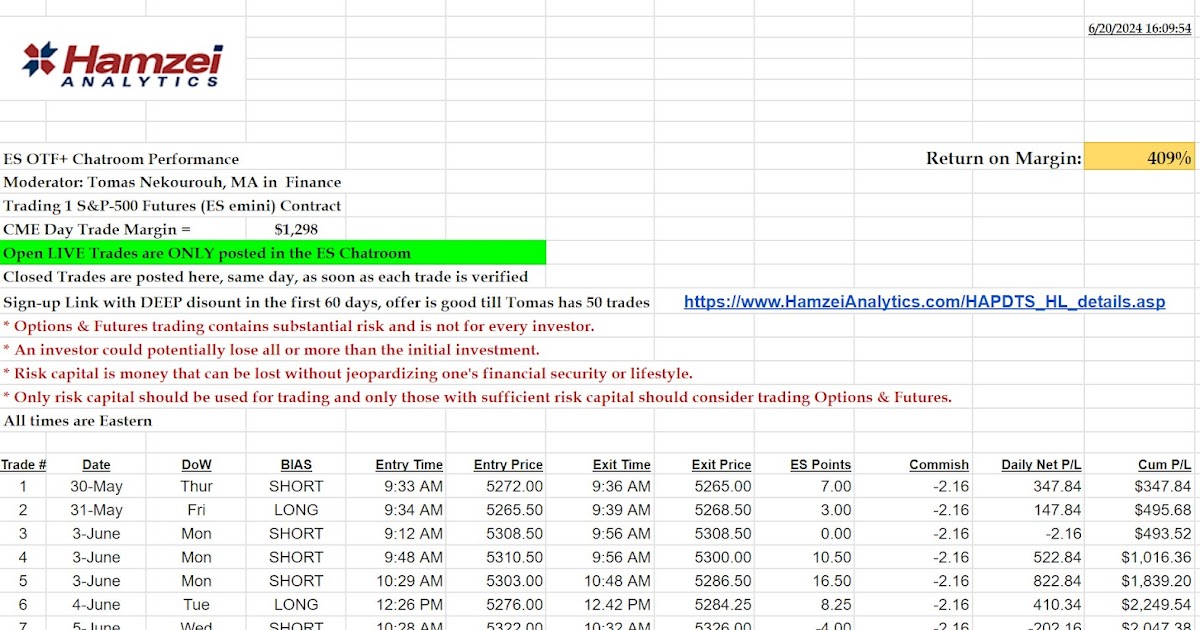Viewport: 1200px width, 630px height.
Task: Select the 'Options & Futures trading contains substantial risk' line
Action: coord(298,326)
